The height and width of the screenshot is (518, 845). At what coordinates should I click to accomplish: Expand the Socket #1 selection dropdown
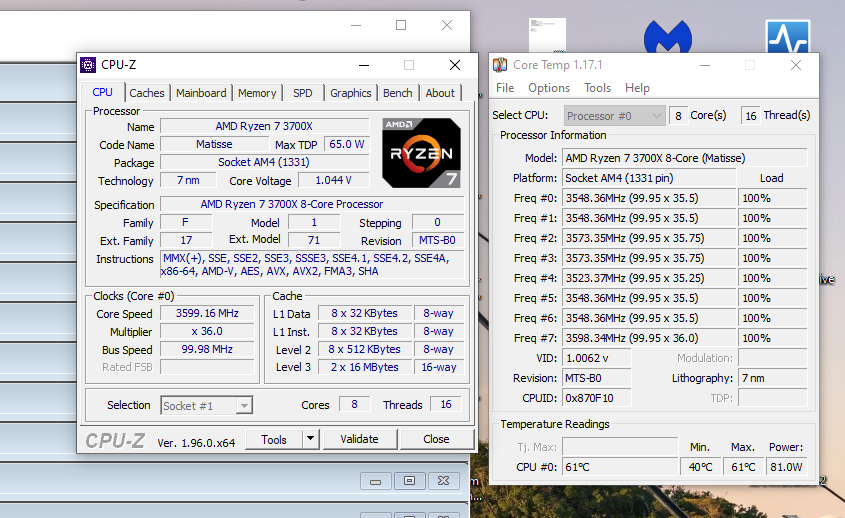click(244, 405)
